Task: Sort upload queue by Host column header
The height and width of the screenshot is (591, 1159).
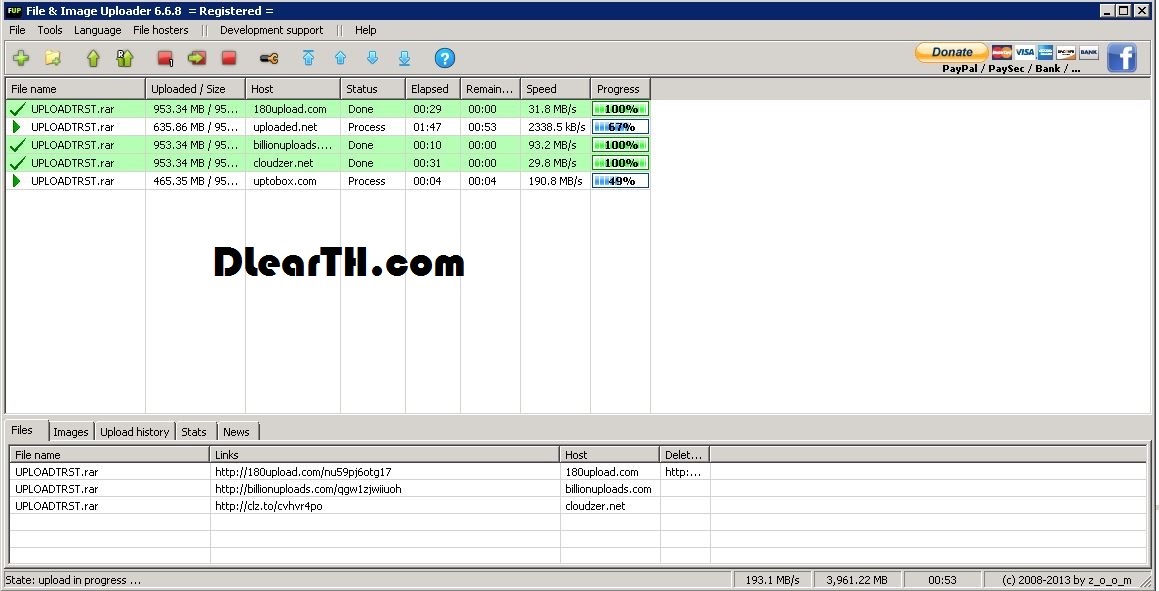Action: (x=292, y=89)
